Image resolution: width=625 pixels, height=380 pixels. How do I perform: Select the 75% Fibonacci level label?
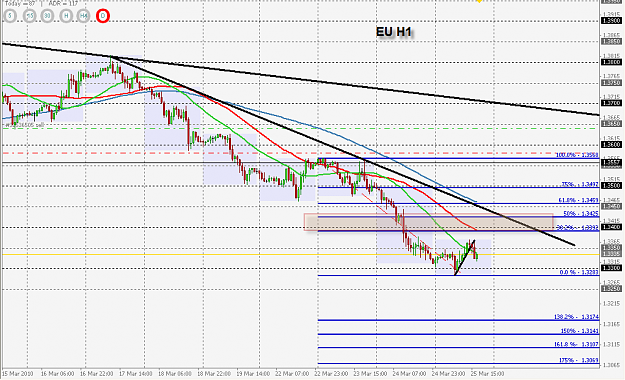point(580,184)
